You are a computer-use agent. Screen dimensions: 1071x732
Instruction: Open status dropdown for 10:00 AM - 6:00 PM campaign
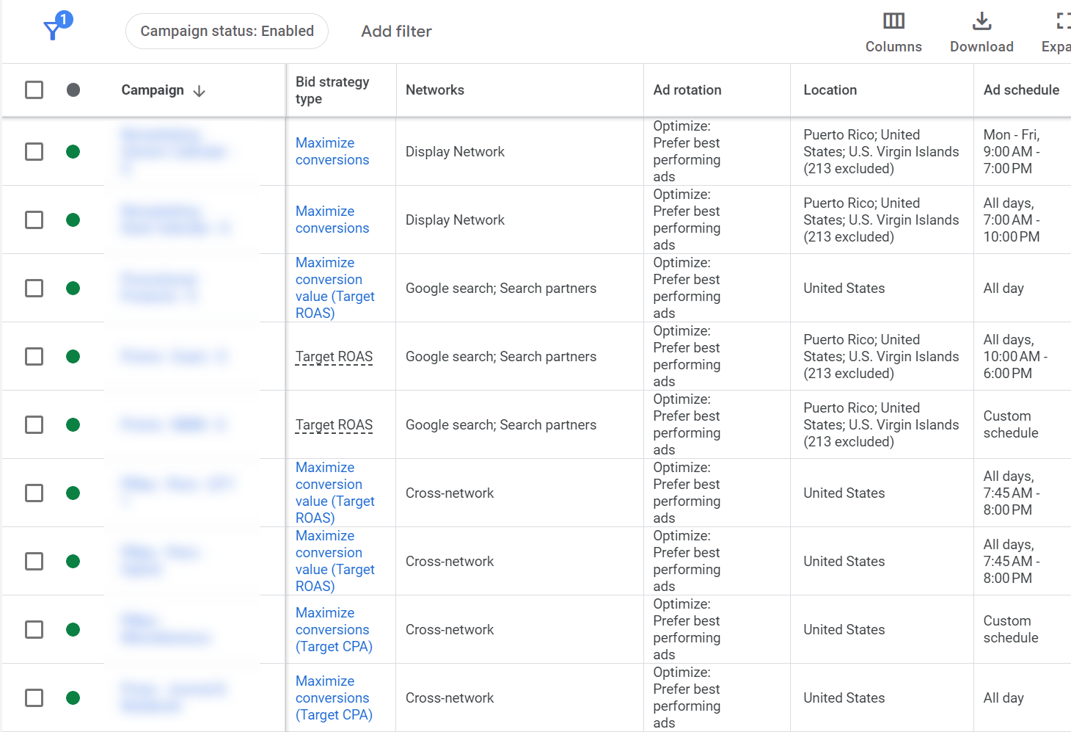tap(73, 357)
